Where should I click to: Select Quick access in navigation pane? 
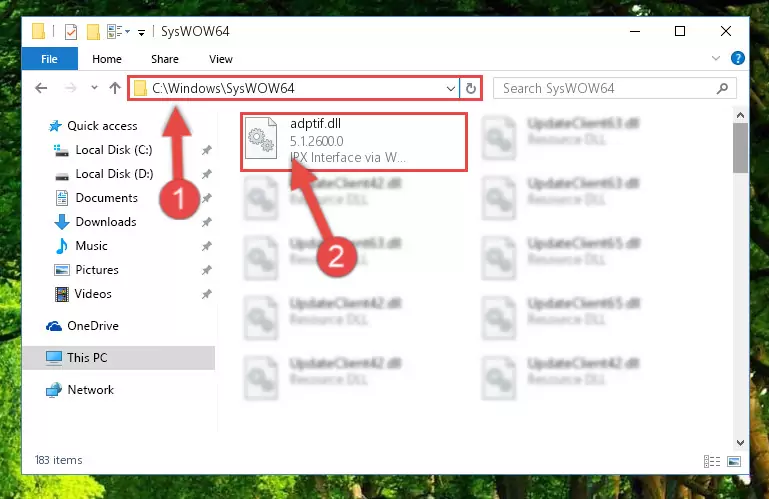93,126
